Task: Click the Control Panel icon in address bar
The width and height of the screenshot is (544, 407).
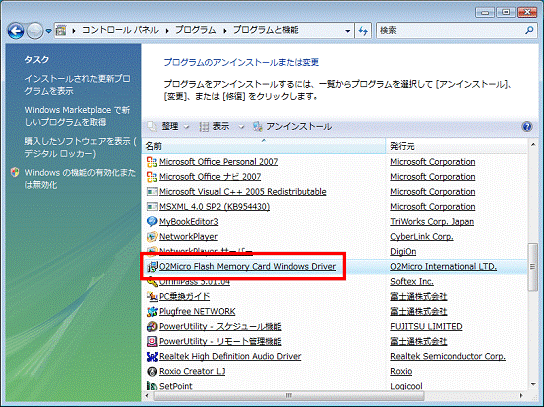Action: tap(61, 31)
